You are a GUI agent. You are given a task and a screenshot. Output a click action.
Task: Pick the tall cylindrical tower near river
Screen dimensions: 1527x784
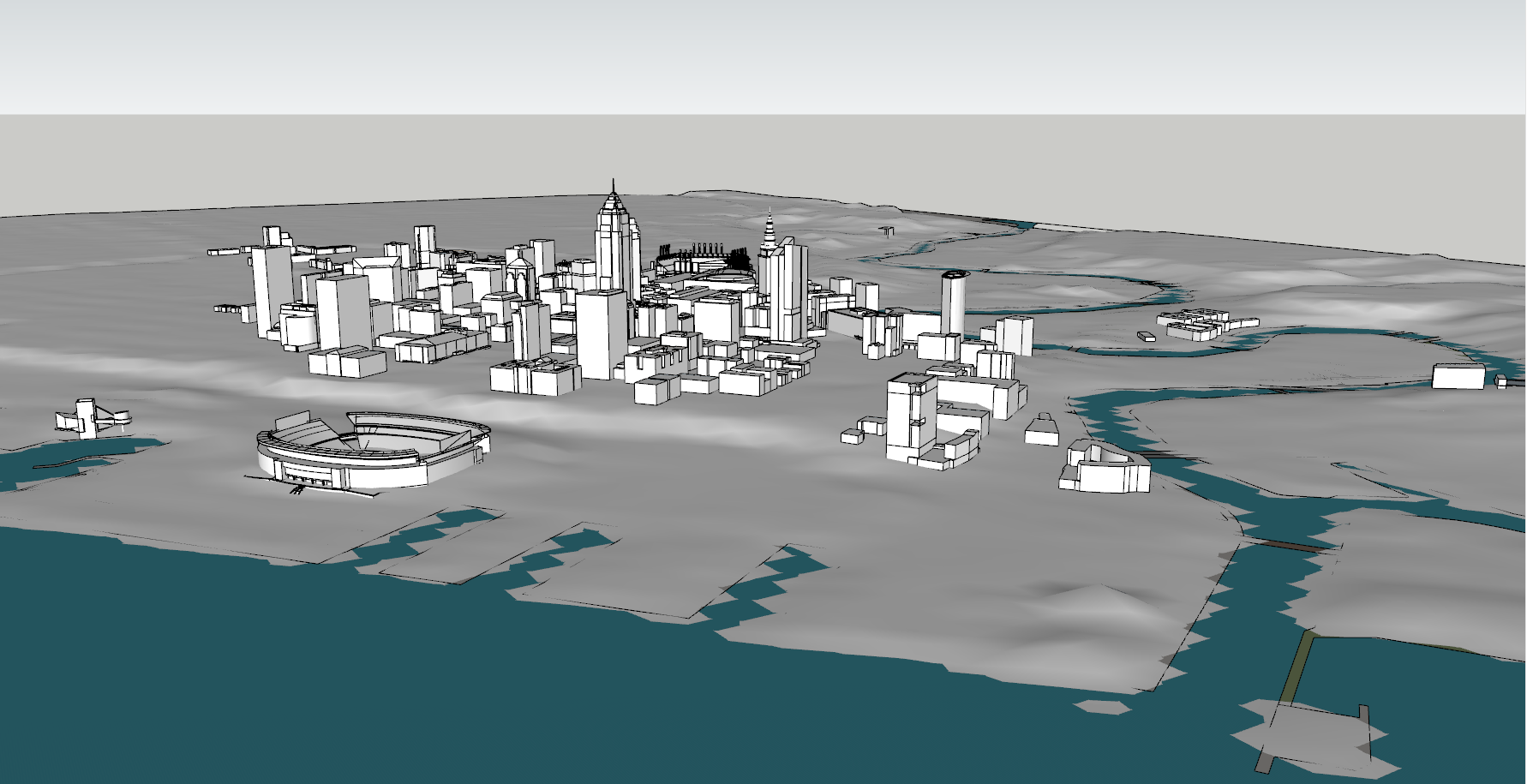[x=953, y=303]
